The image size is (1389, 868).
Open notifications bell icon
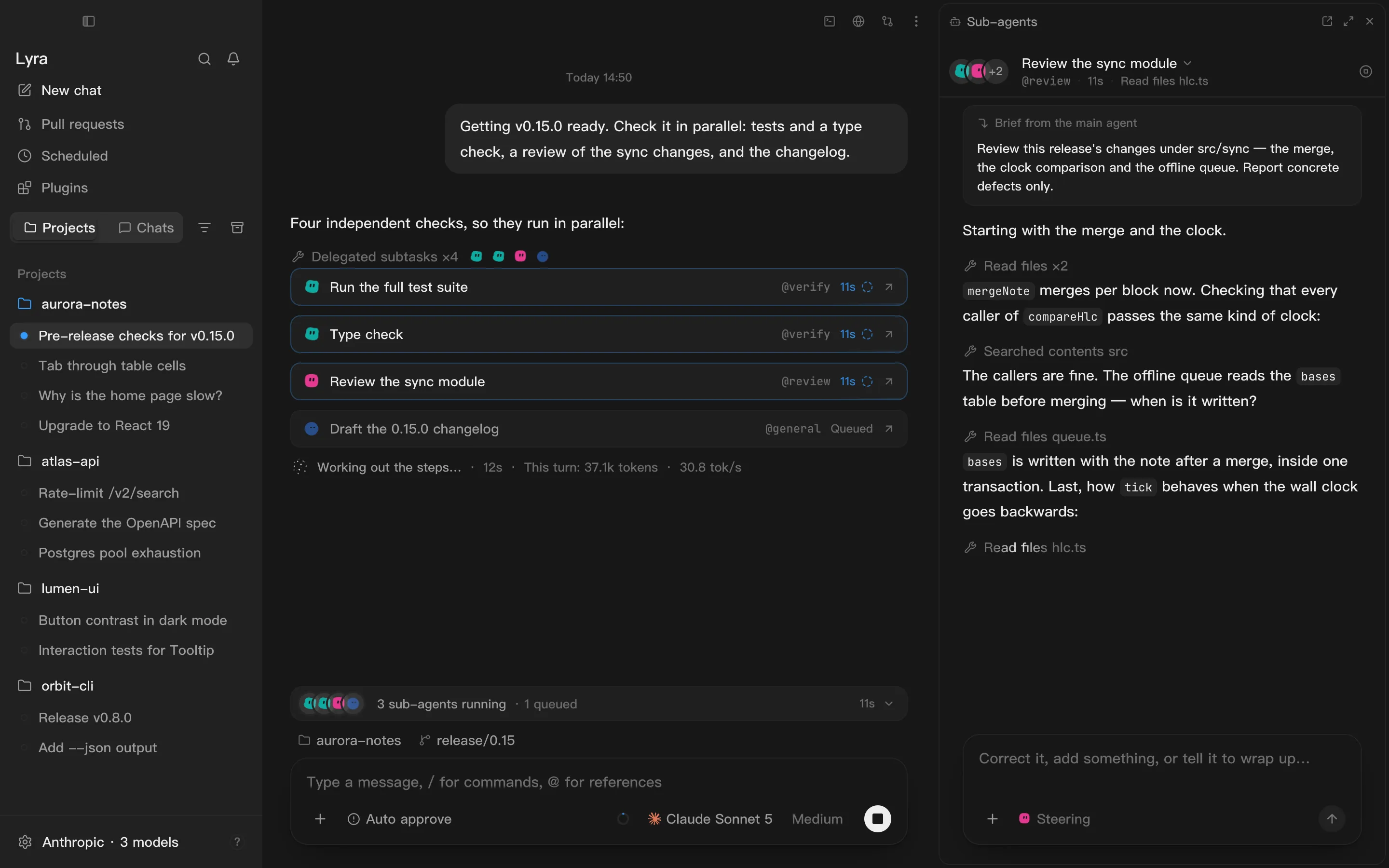[x=233, y=58]
